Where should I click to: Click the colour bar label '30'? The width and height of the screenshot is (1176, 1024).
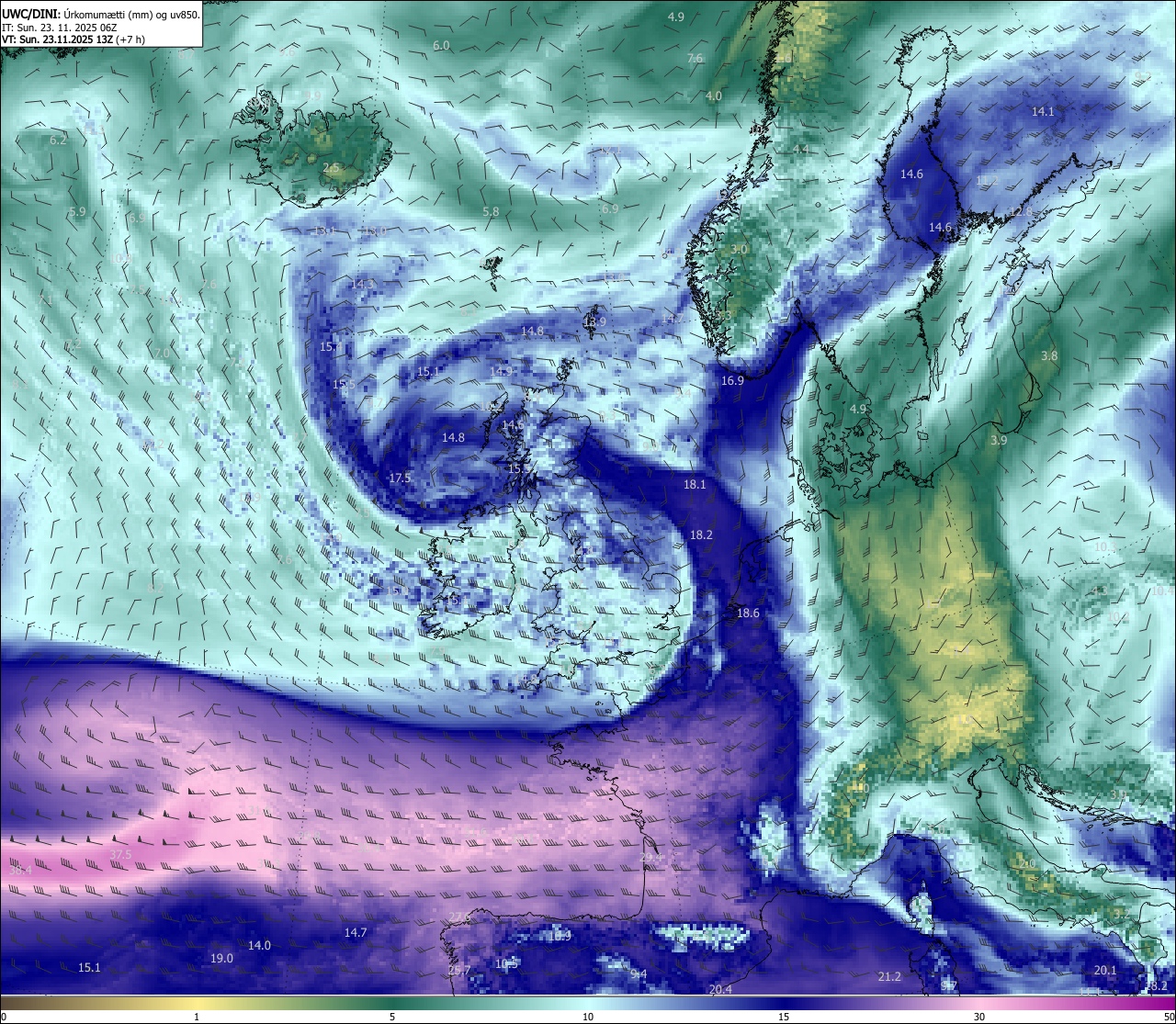[x=979, y=1016]
